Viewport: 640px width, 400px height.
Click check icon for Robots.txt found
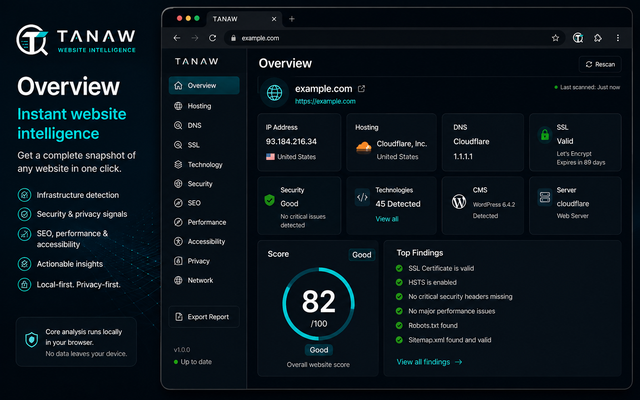point(399,325)
